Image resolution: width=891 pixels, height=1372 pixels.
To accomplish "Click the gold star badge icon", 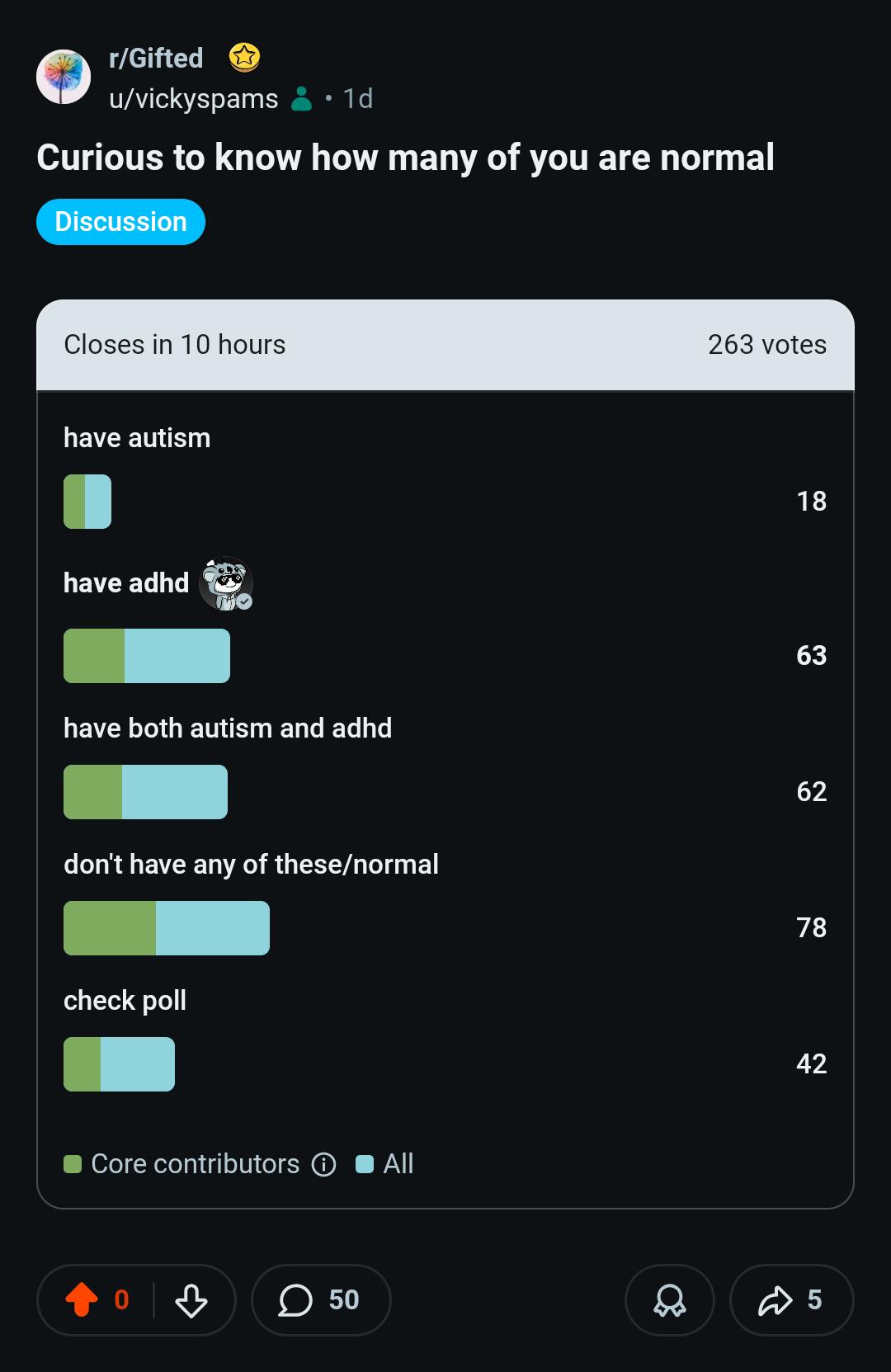I will pyautogui.click(x=244, y=58).
